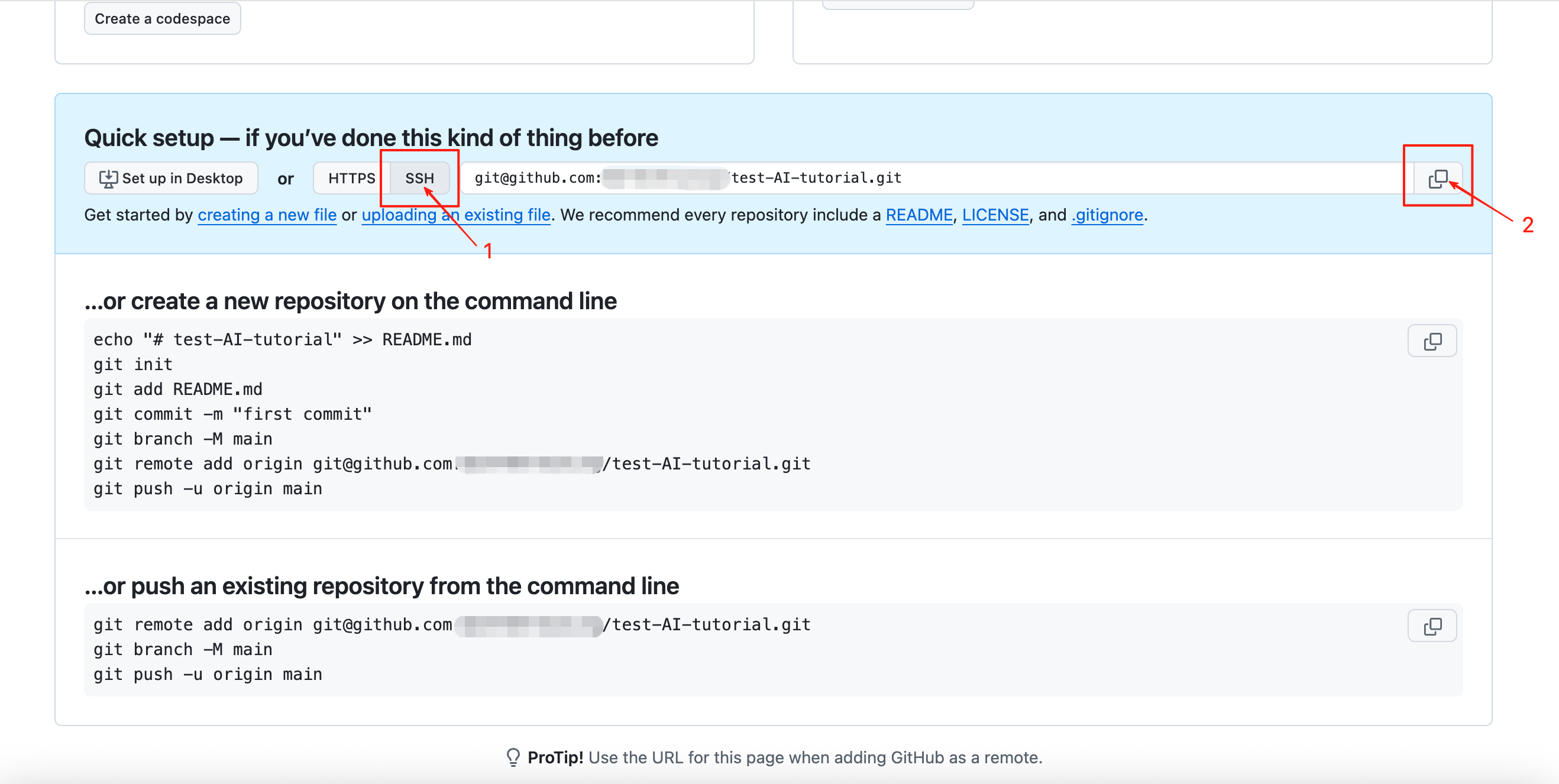Screen dimensions: 1559x784
Task: Click the lightbulb ProTip icon
Action: coord(513,757)
